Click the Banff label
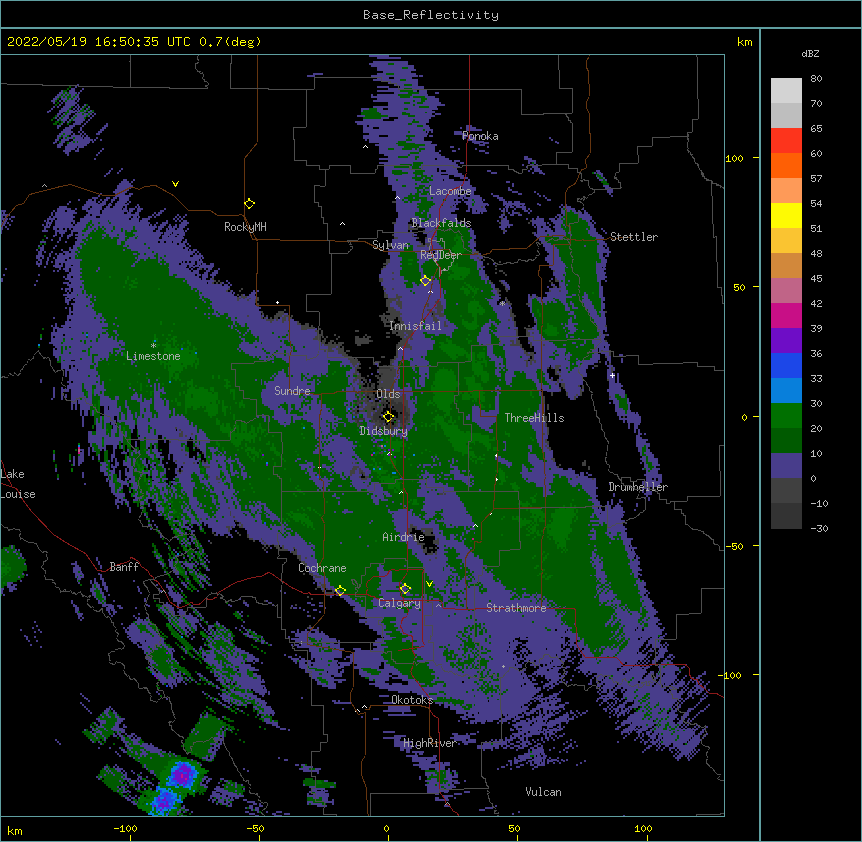The height and width of the screenshot is (842, 862). 124,567
